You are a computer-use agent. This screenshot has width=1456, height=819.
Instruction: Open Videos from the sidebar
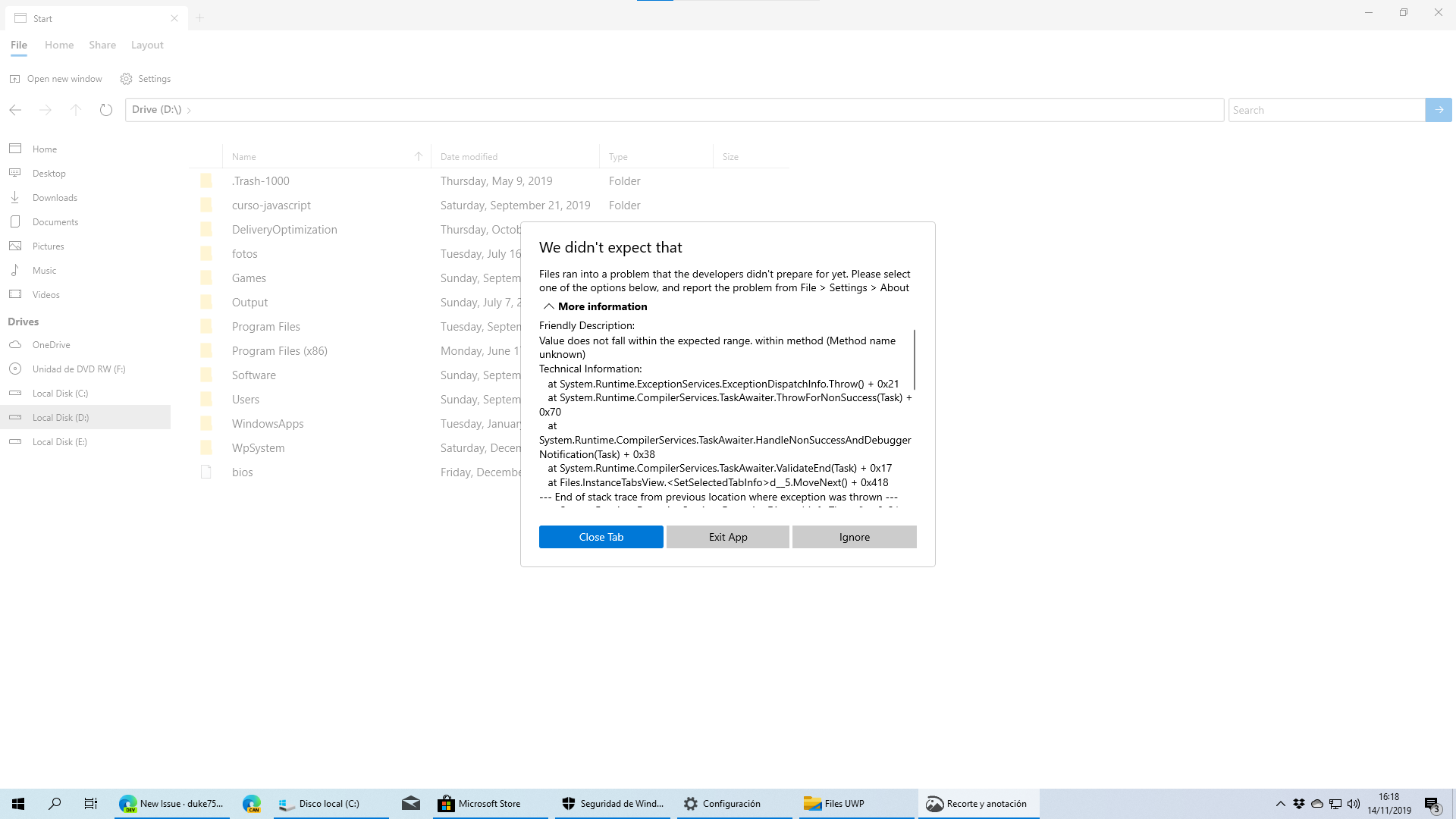click(x=46, y=294)
